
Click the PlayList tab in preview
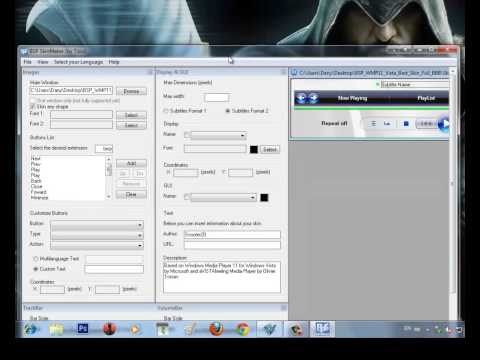click(x=426, y=98)
